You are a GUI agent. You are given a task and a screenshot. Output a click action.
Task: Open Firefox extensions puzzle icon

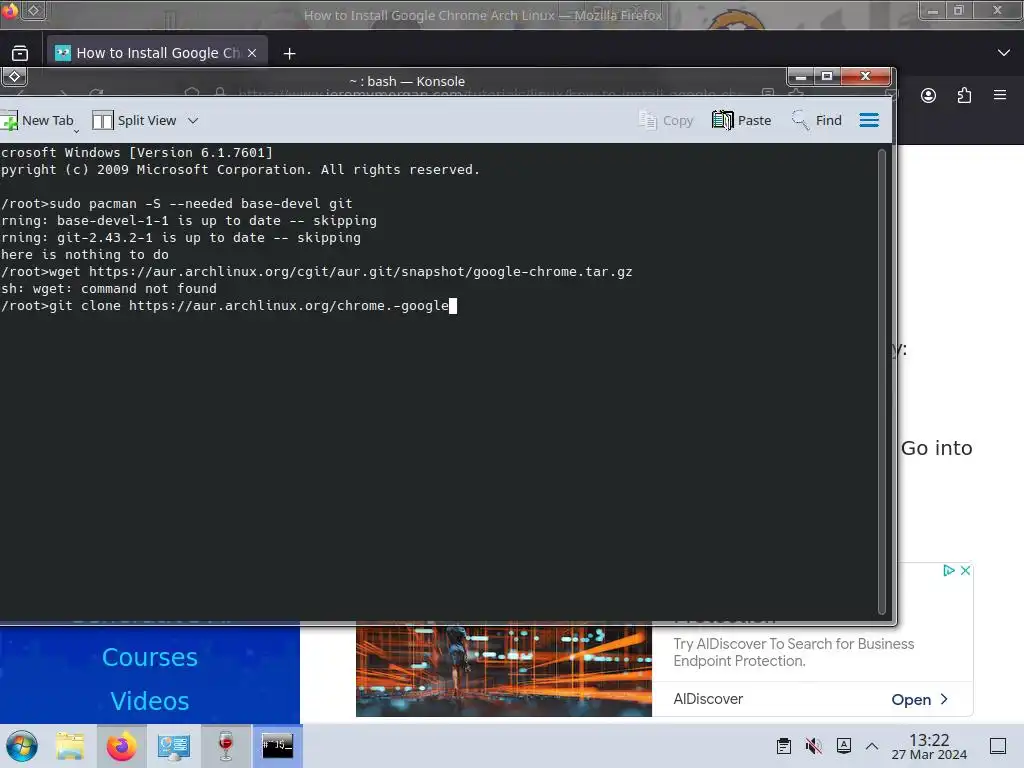[x=964, y=96]
